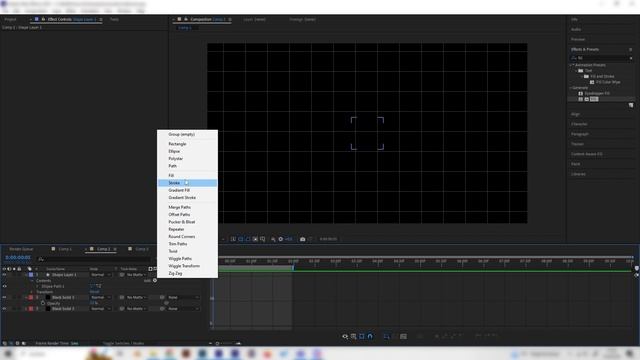Toggle the Opacity stopwatch
This screenshot has width=640, height=360.
click(x=43, y=303)
